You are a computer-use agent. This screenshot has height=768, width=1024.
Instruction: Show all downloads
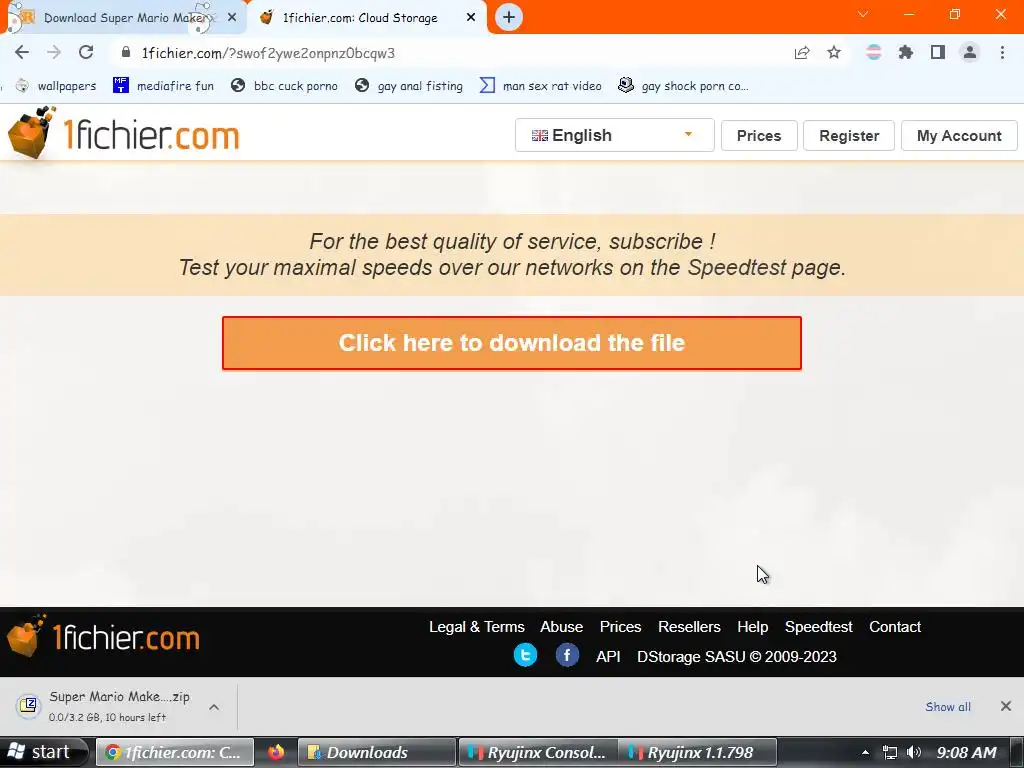click(x=948, y=707)
